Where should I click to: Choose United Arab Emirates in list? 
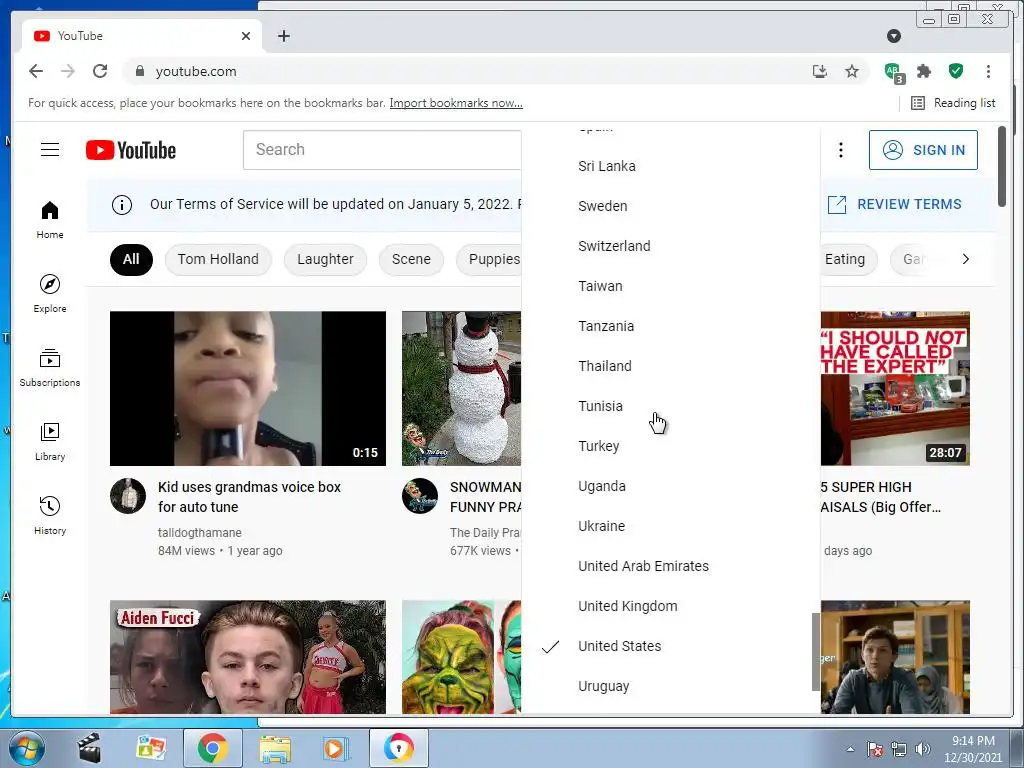point(671,566)
